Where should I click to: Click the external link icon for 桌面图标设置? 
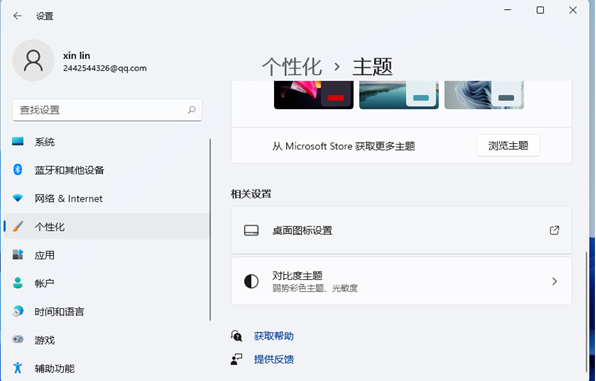[554, 230]
